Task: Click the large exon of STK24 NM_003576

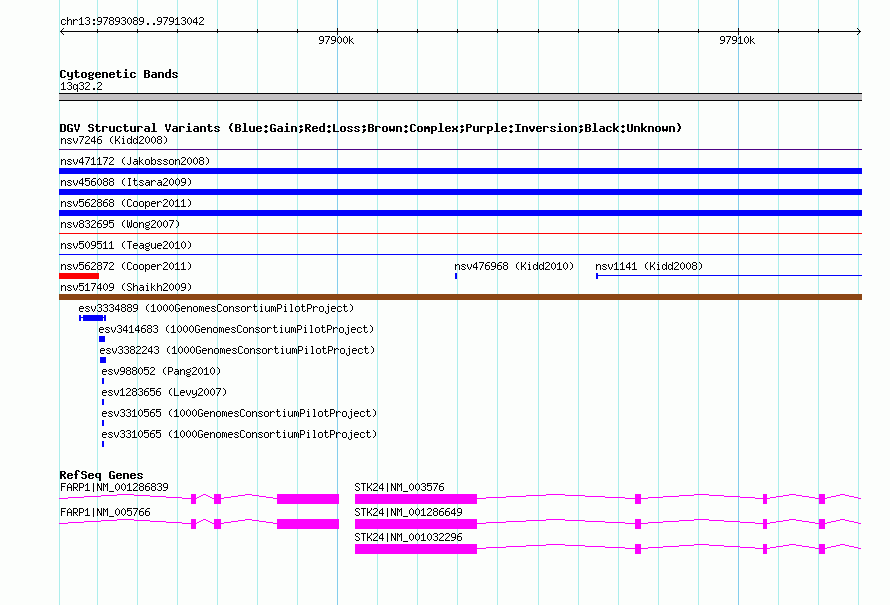Action: pyautogui.click(x=415, y=499)
